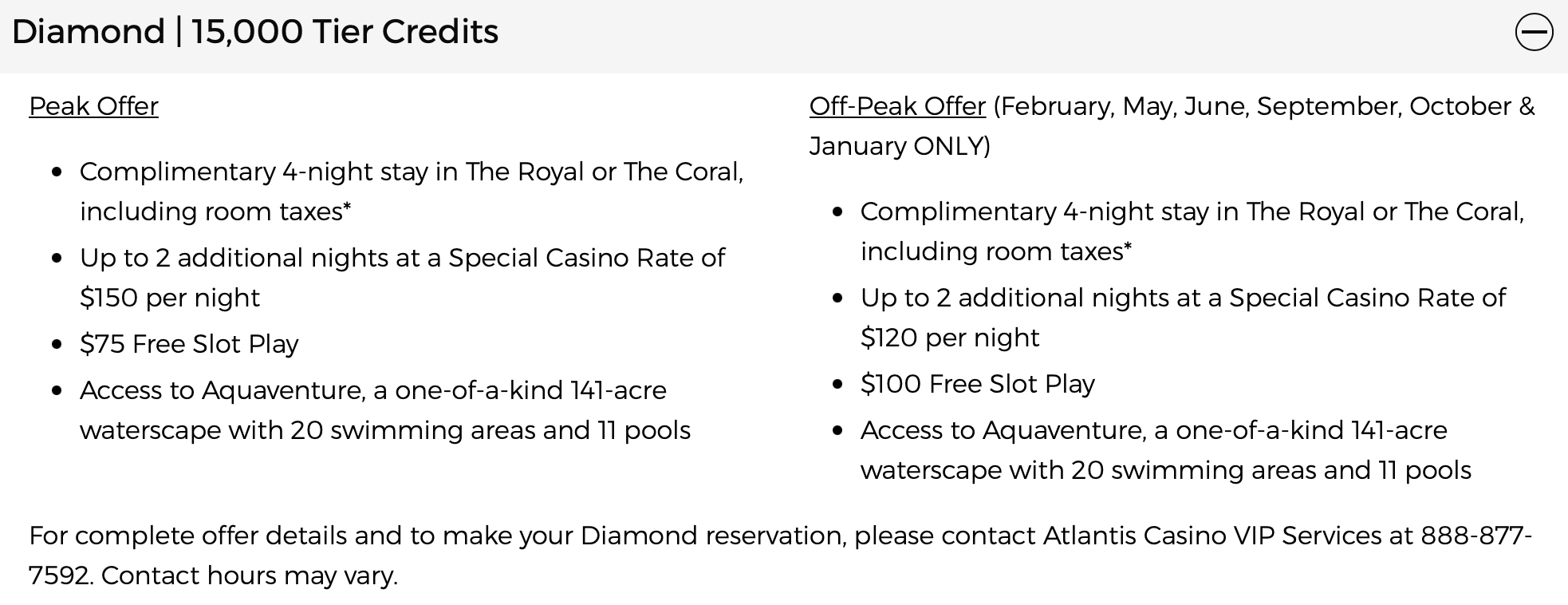Click 'For complete offer details' paragraph start
Viewport: 1568px width, 605px height.
(187, 536)
